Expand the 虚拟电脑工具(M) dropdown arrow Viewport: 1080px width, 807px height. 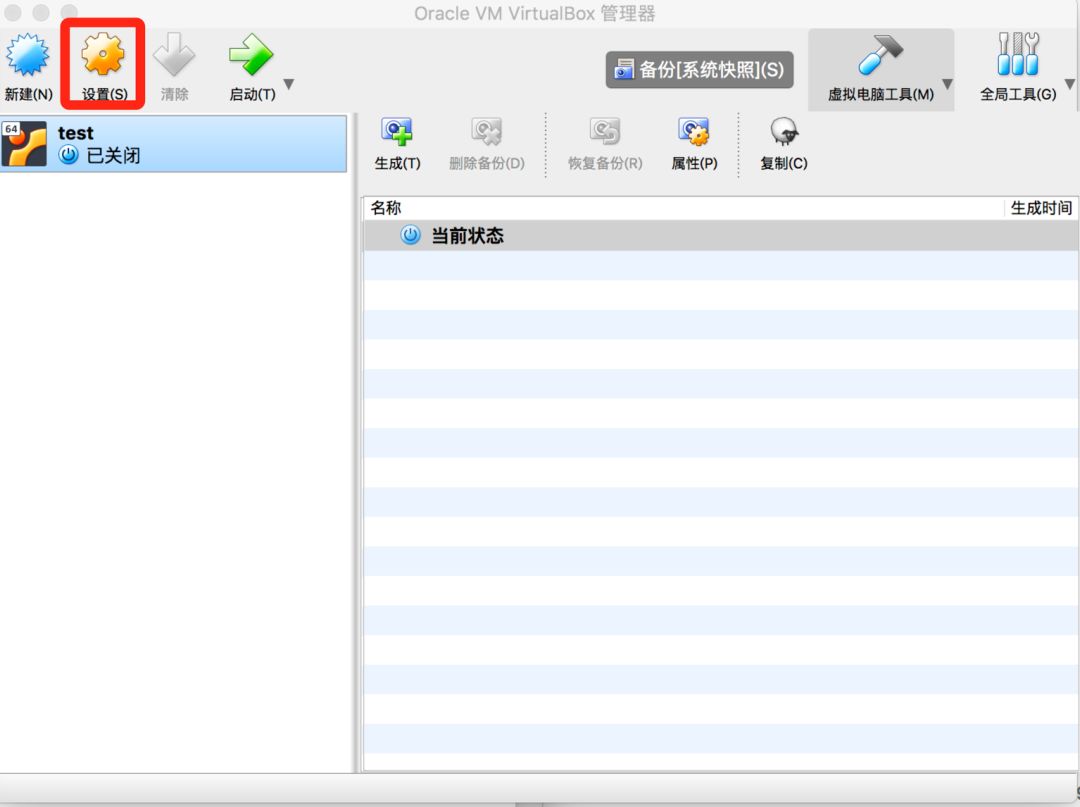947,84
